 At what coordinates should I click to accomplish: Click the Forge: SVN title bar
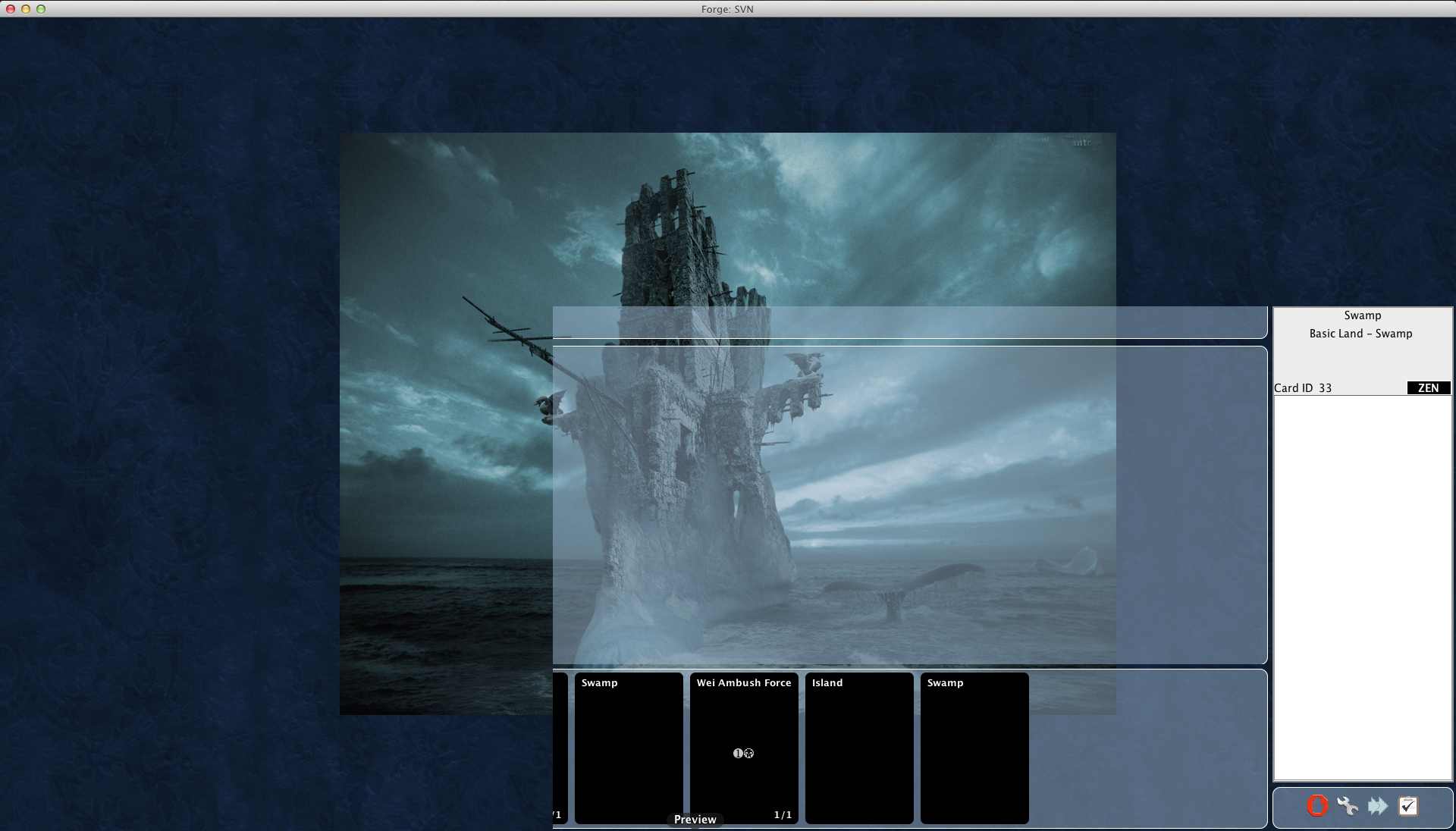click(x=727, y=9)
